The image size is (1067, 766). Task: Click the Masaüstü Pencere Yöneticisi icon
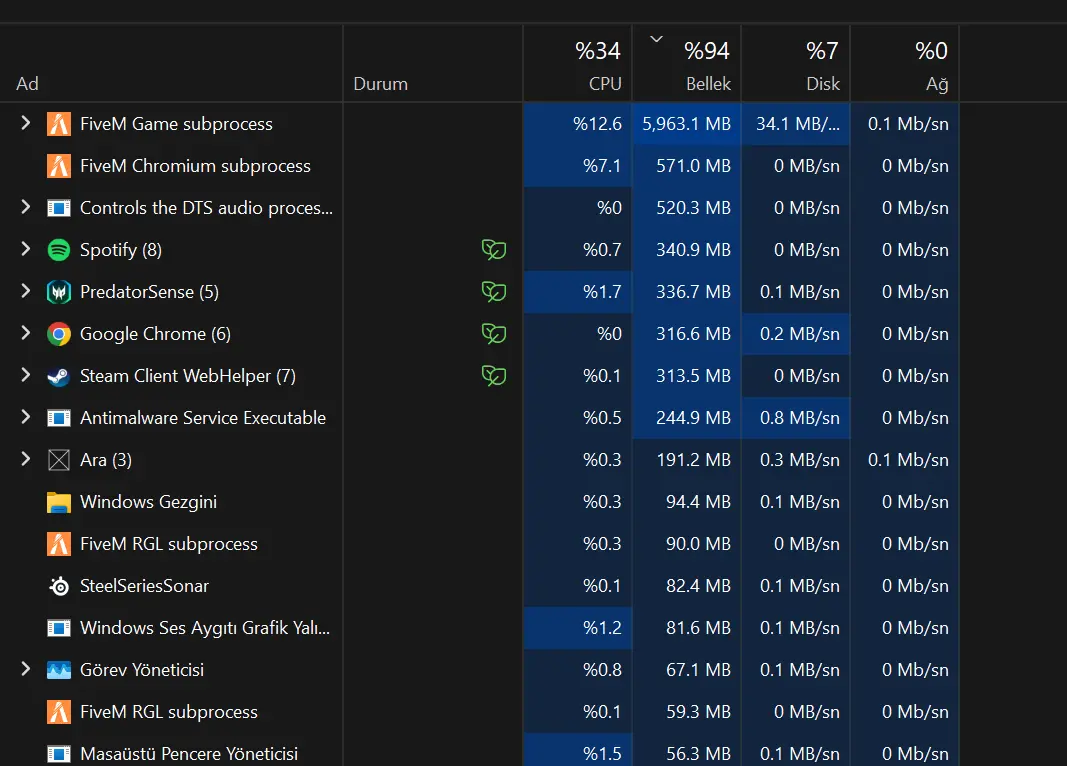[59, 754]
